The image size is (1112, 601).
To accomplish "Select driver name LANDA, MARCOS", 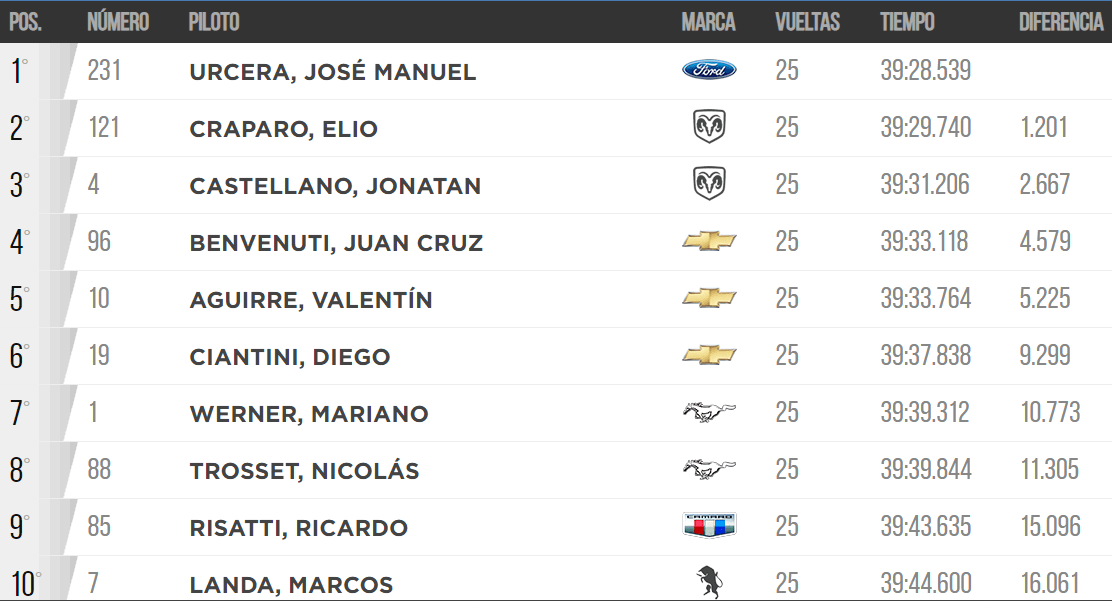I will [x=291, y=585].
